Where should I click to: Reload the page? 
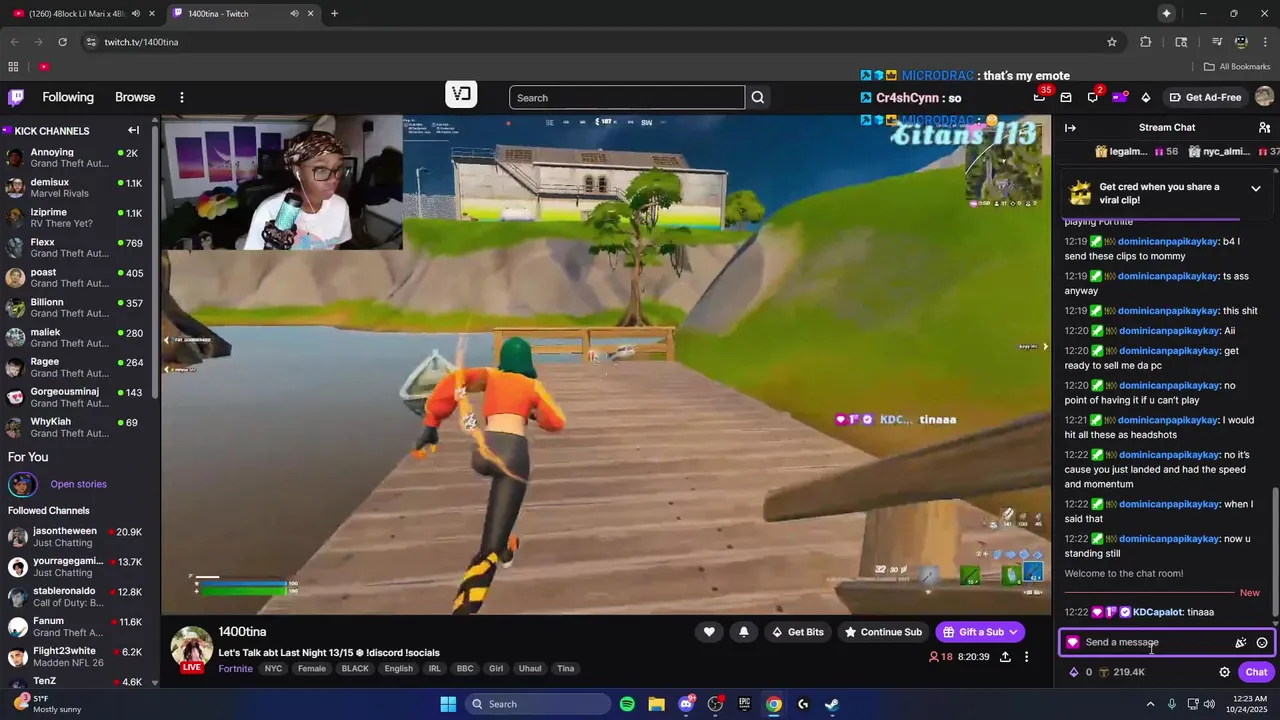coord(62,42)
